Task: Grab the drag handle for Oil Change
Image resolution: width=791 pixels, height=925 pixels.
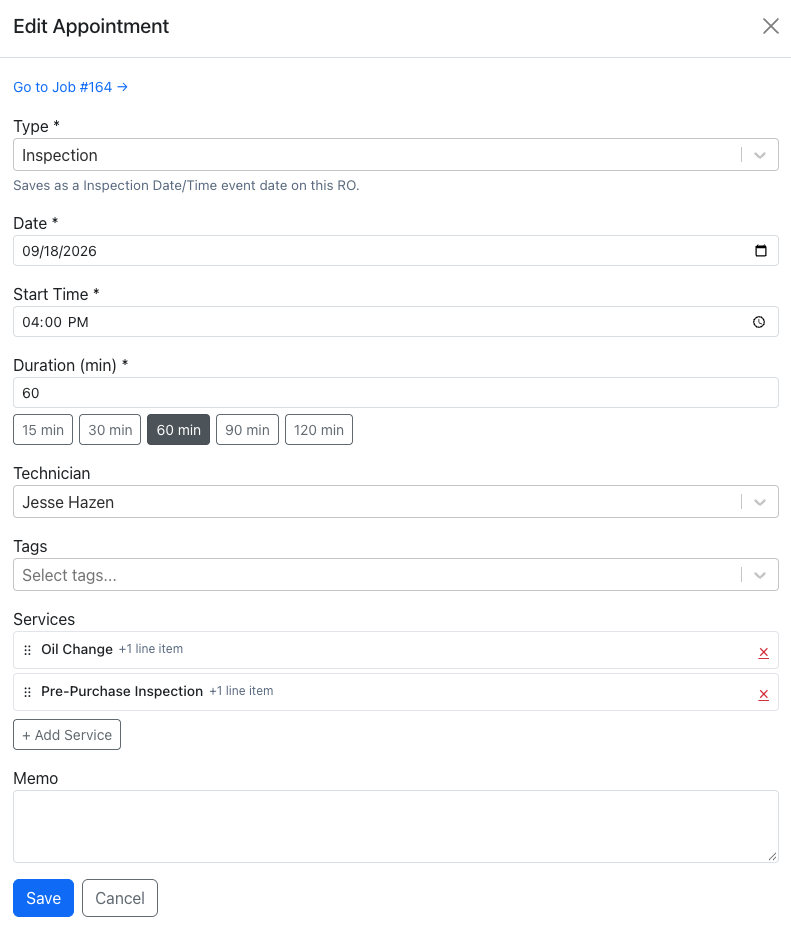Action: (x=27, y=650)
